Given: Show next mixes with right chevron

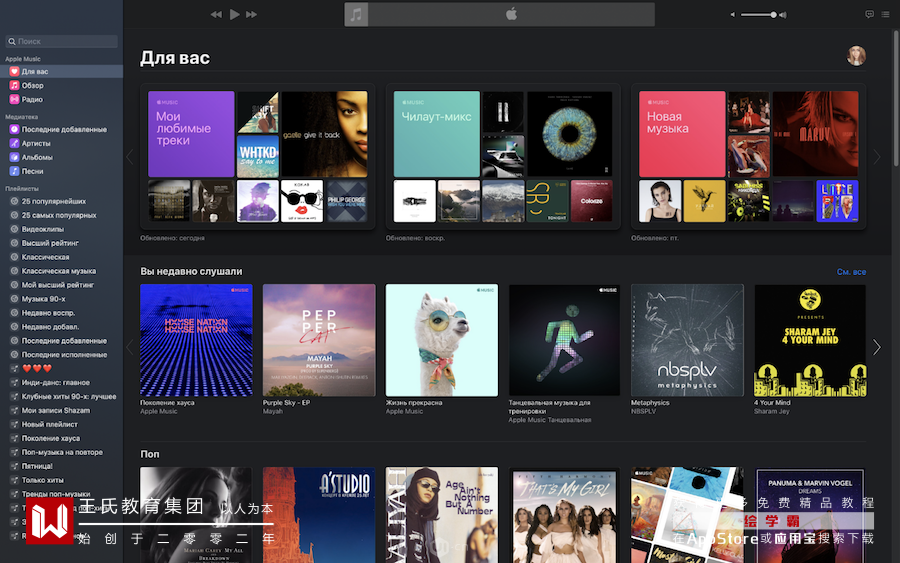Looking at the screenshot, I should click(x=876, y=157).
